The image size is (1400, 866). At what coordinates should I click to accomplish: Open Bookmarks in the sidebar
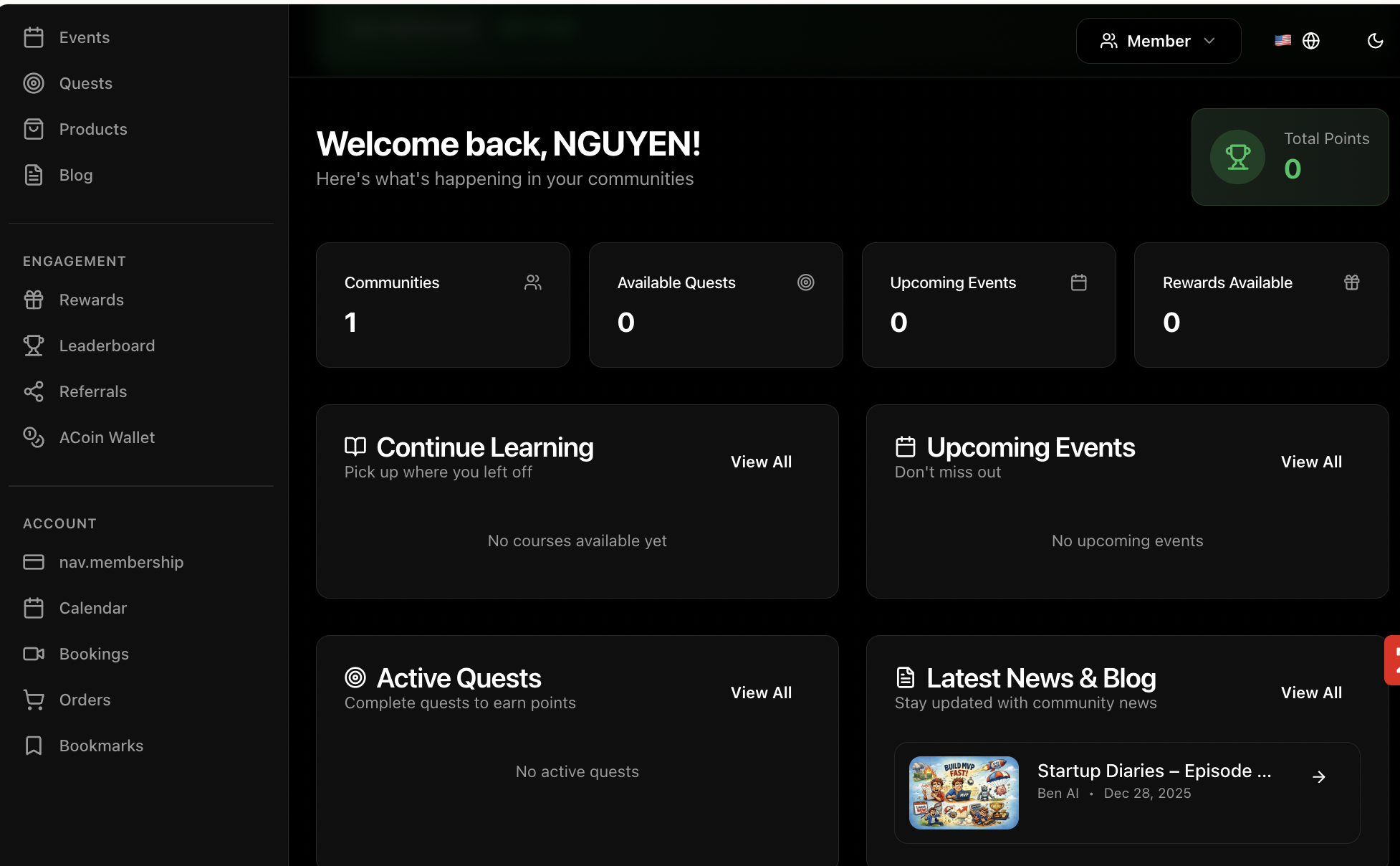(100, 746)
